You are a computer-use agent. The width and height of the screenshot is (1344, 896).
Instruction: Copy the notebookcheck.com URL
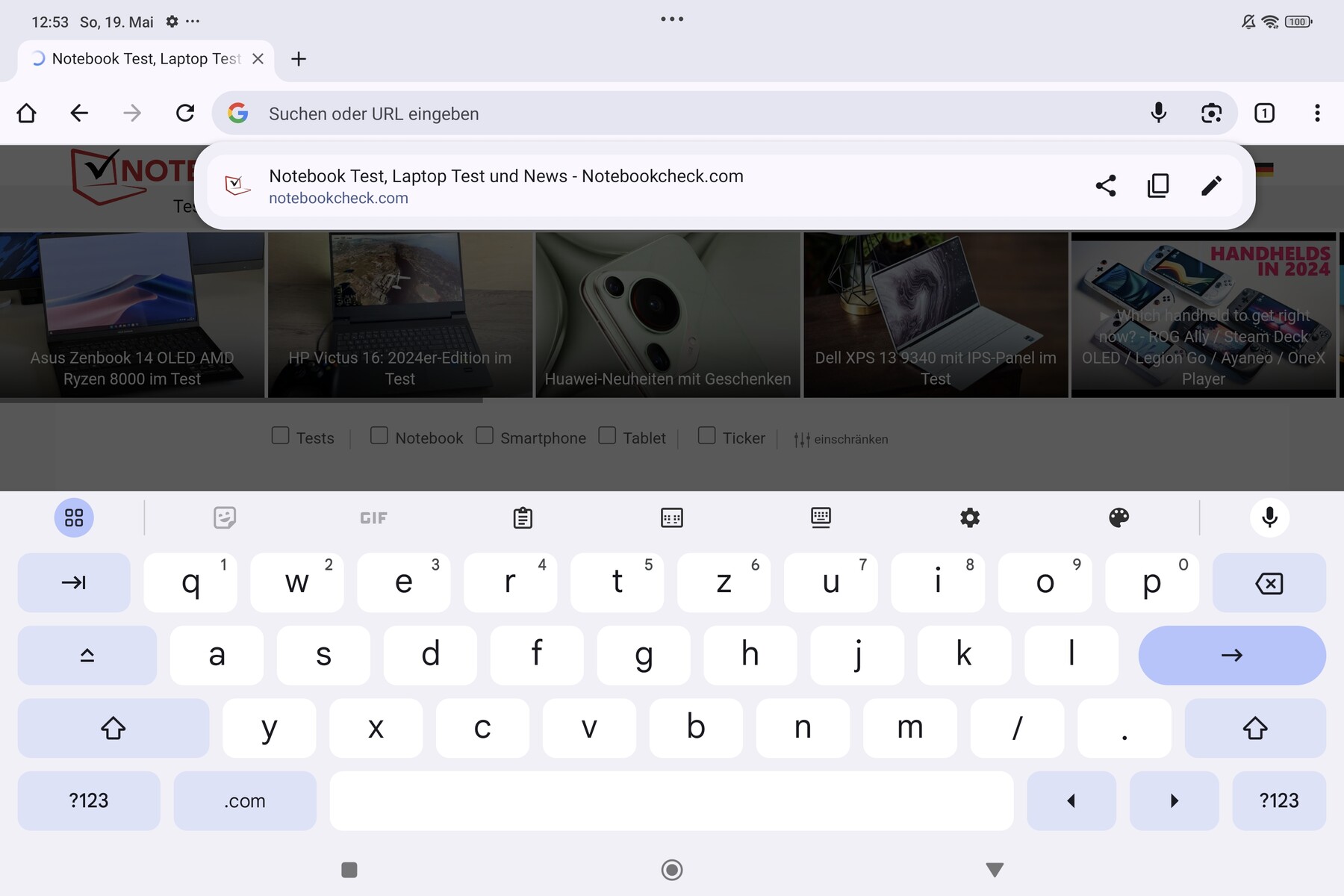pyautogui.click(x=1158, y=185)
